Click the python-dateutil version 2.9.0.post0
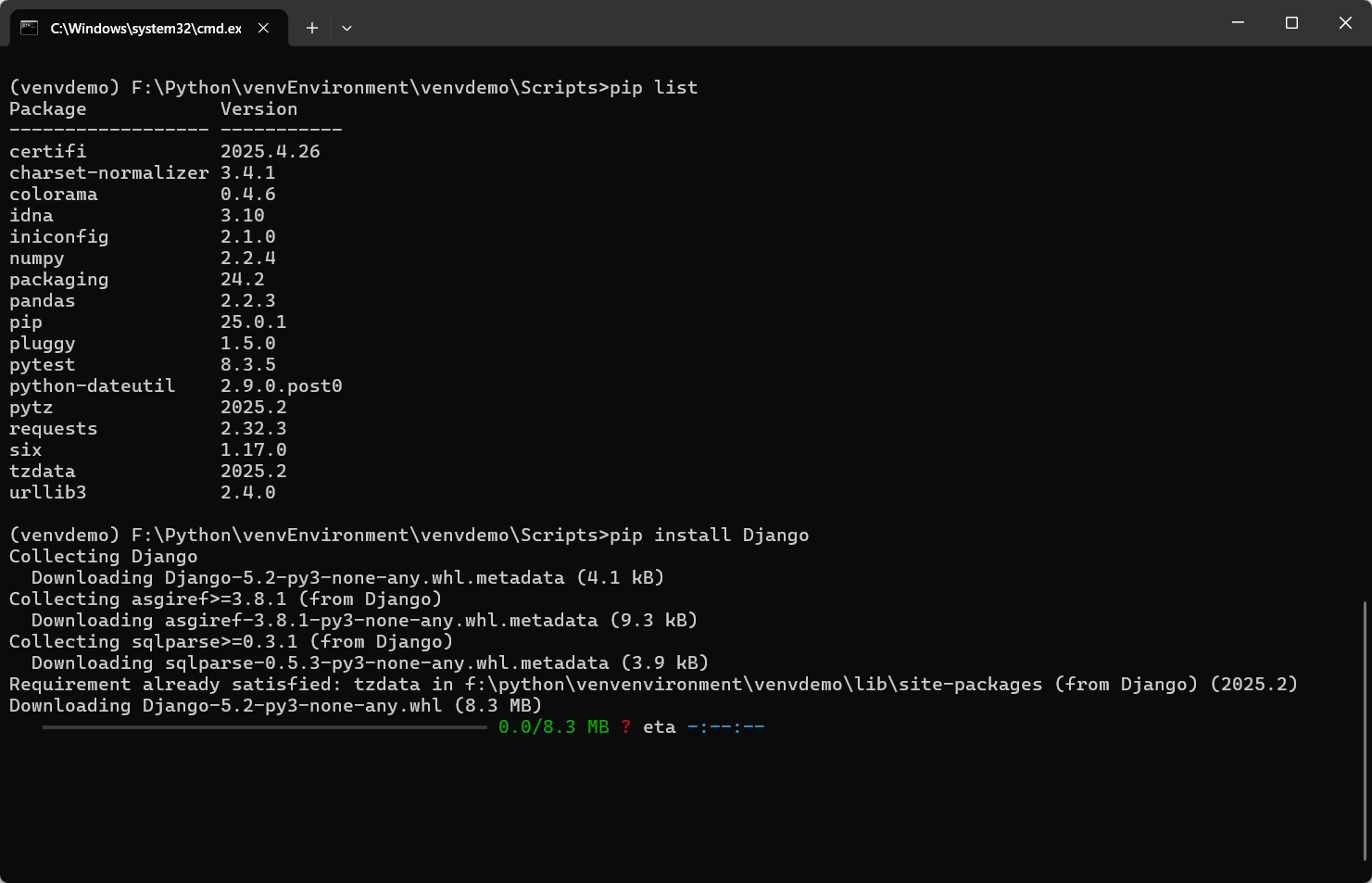The height and width of the screenshot is (883, 1372). pos(281,385)
